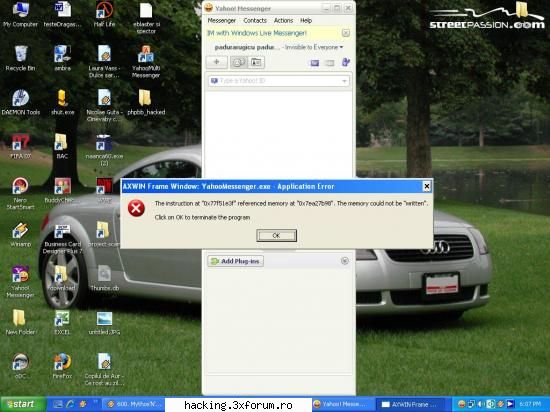
Task: Switch to Yahoo! Messenger taskbar button
Action: 343,405
